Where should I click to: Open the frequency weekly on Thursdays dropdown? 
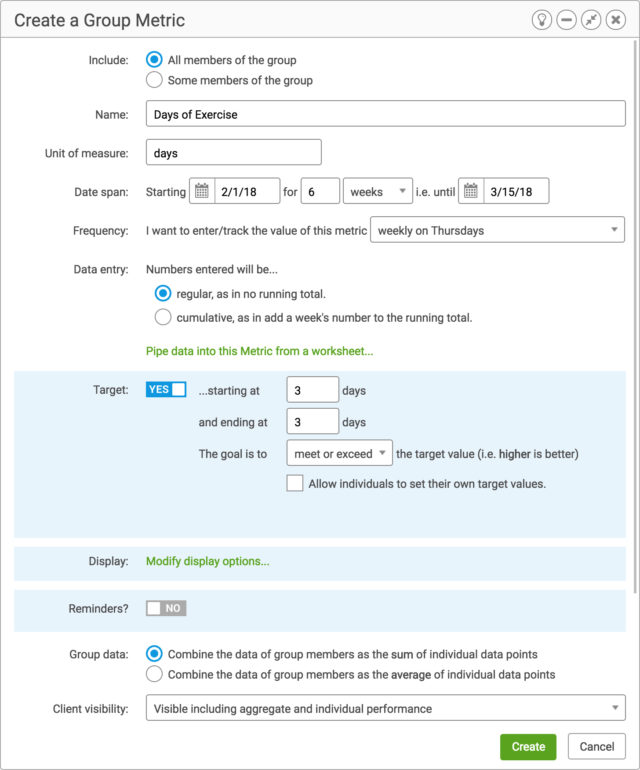click(x=498, y=230)
